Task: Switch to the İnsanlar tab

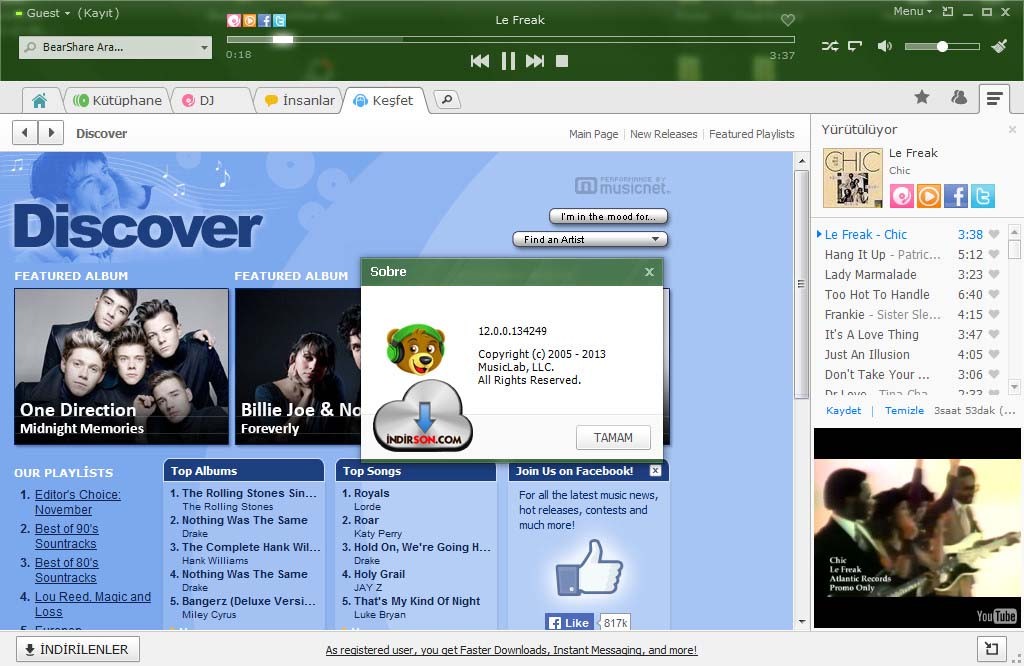Action: [x=299, y=101]
